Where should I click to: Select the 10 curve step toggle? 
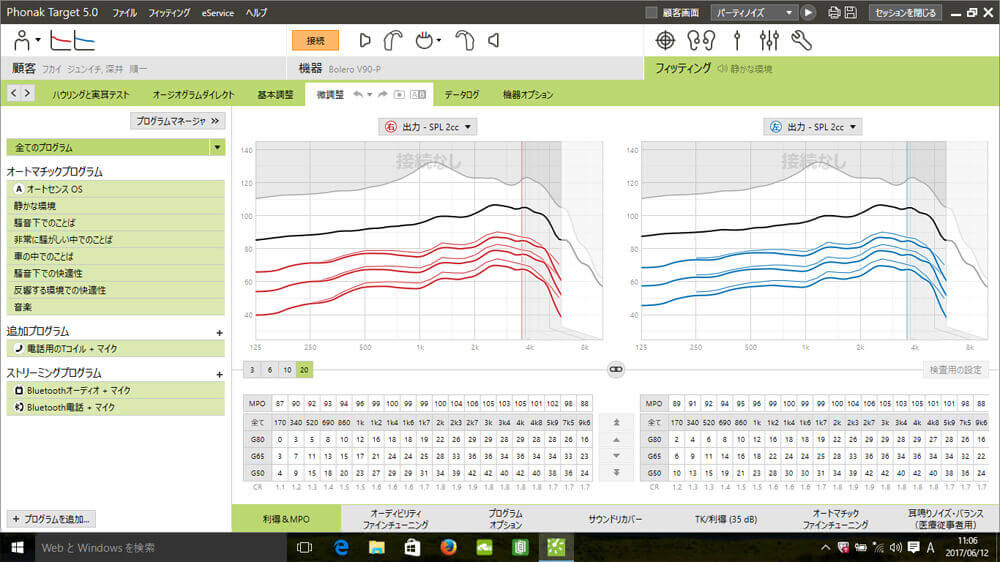pyautogui.click(x=287, y=369)
